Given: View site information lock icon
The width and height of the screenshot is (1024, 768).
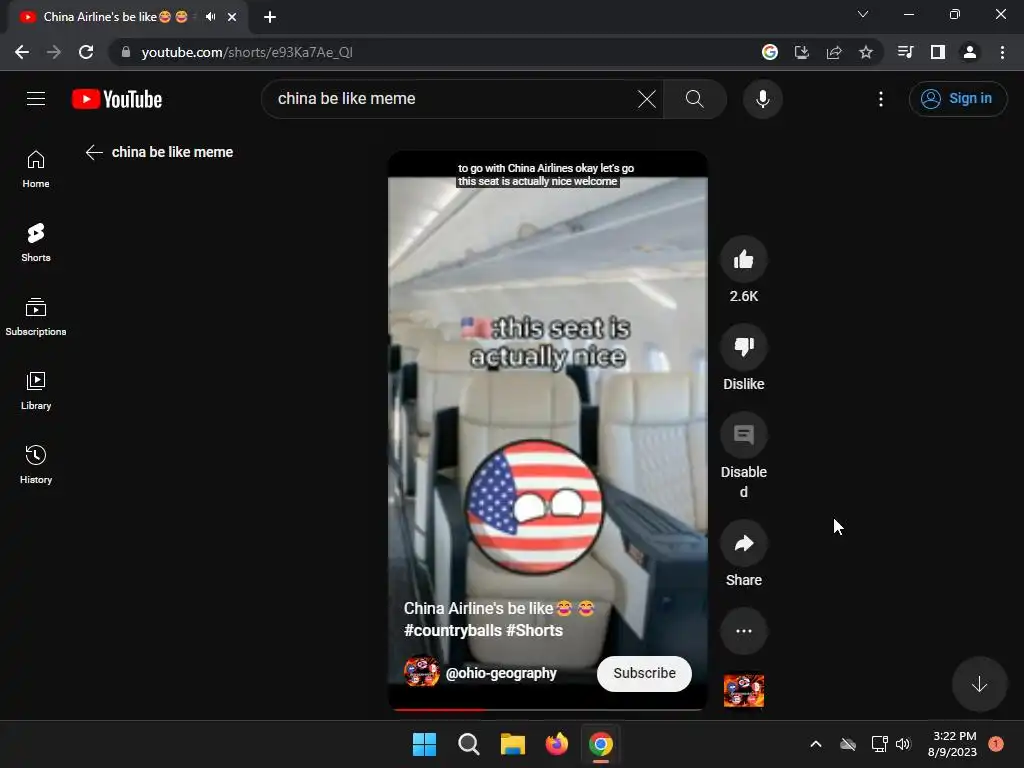Looking at the screenshot, I should tap(126, 52).
